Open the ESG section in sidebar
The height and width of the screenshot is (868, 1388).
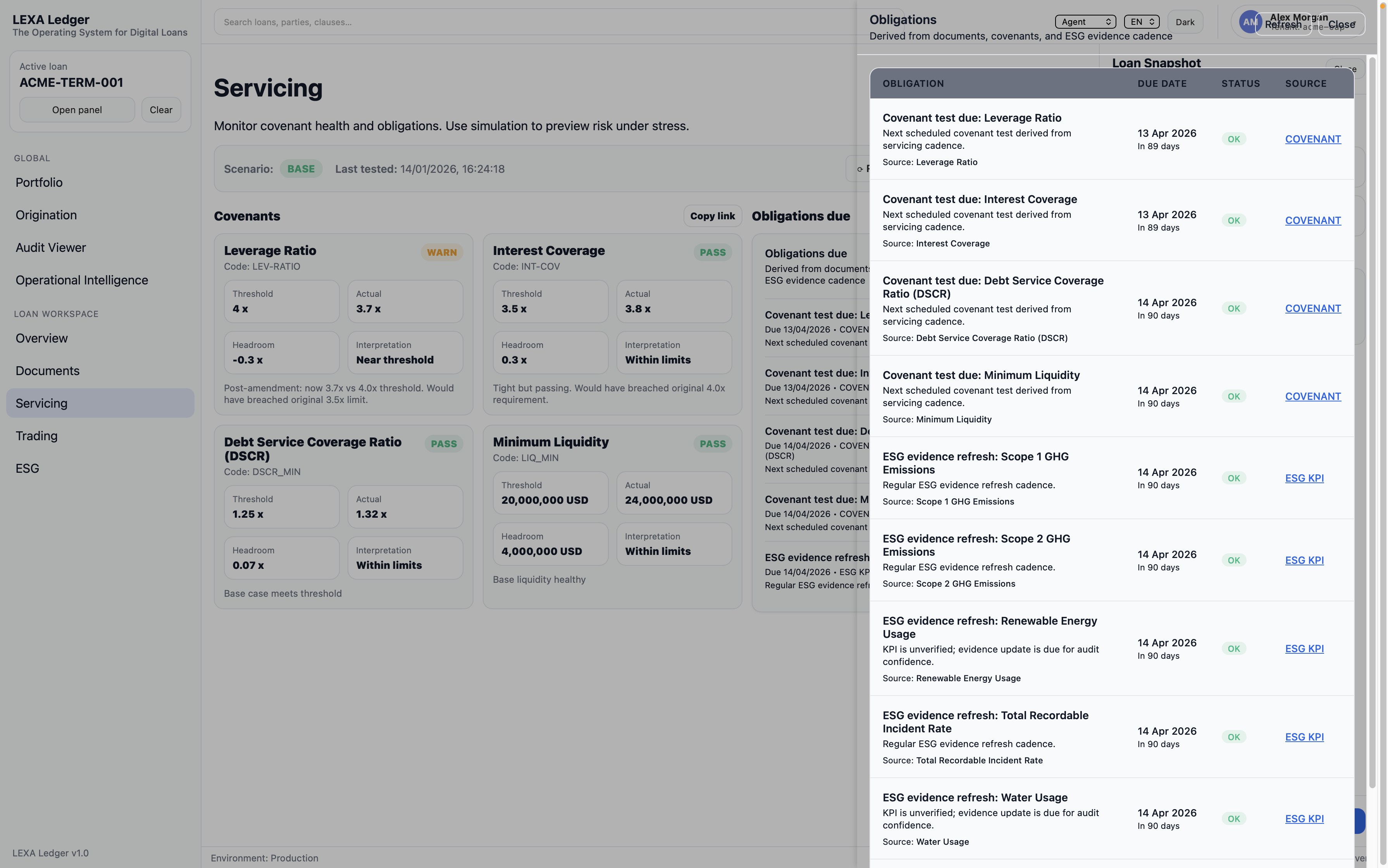point(28,468)
